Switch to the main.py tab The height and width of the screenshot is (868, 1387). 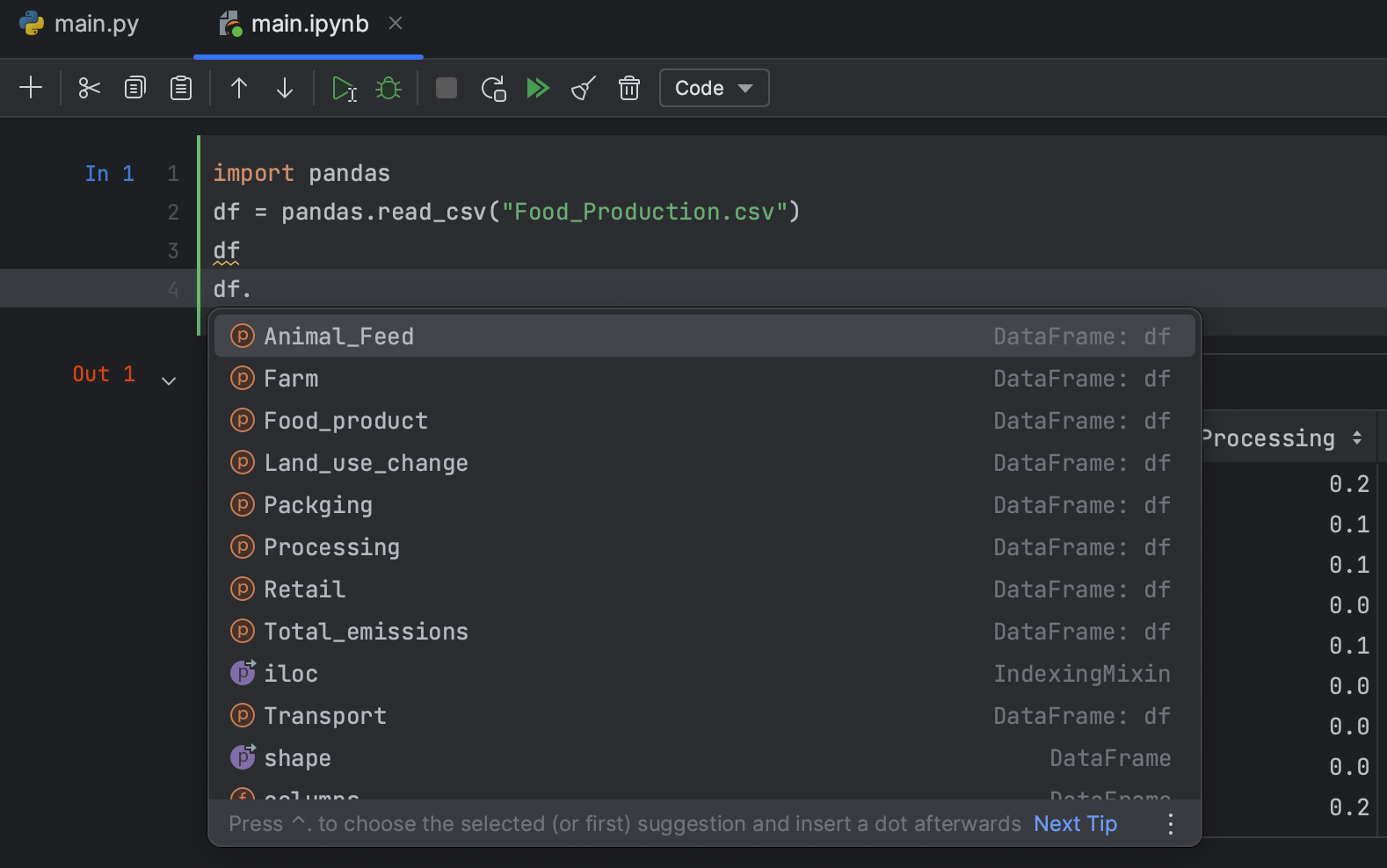[x=80, y=24]
